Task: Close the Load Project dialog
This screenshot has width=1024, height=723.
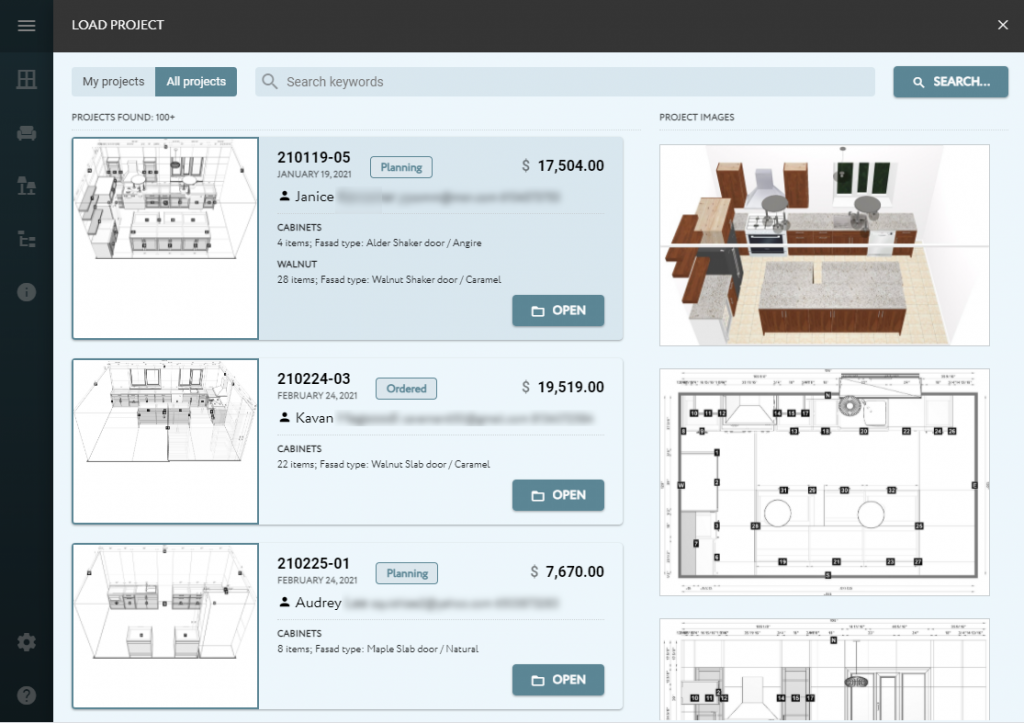Action: pyautogui.click(x=1003, y=25)
